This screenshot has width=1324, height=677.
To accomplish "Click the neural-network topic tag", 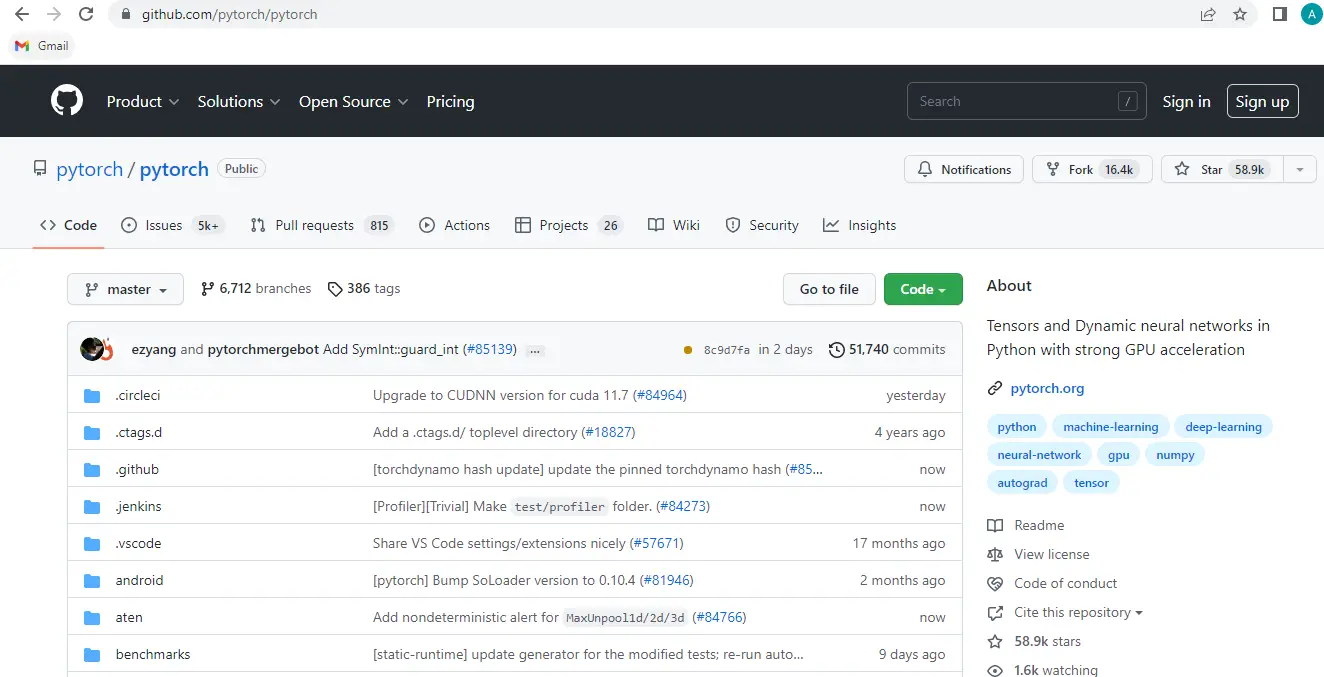I will (1039, 455).
